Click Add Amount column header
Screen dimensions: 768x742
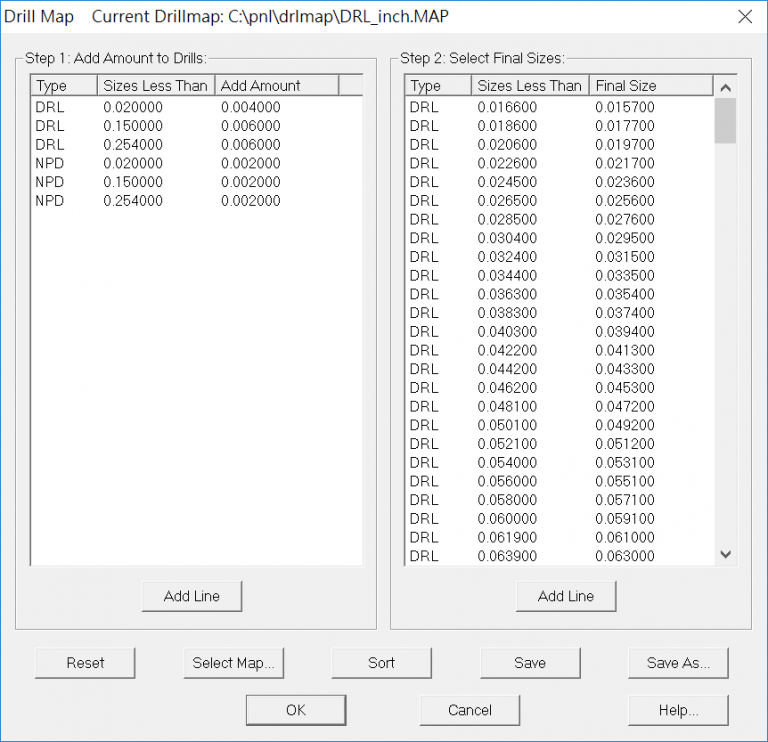click(x=277, y=85)
